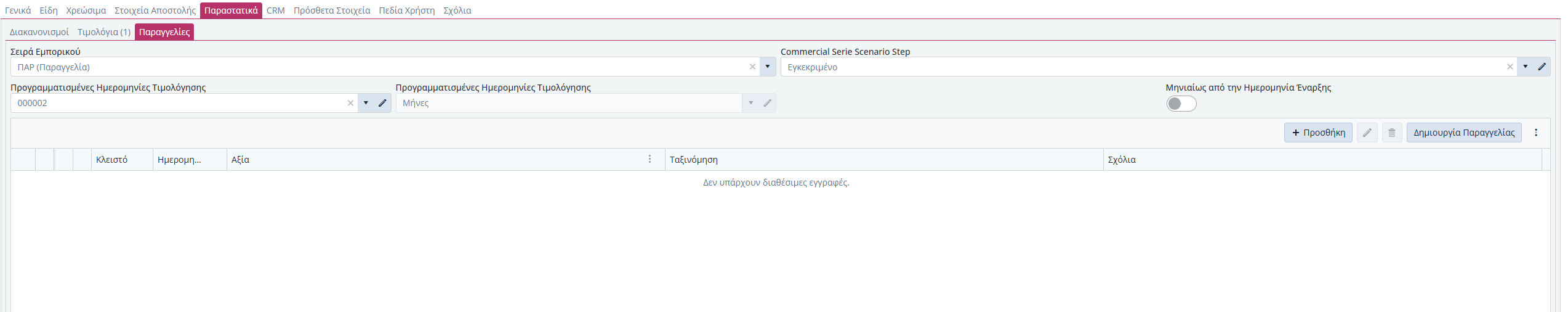Screen dimensions: 1568x312
Task: Expand the Commercial Serie Scenario Step dropdown
Action: point(1526,67)
